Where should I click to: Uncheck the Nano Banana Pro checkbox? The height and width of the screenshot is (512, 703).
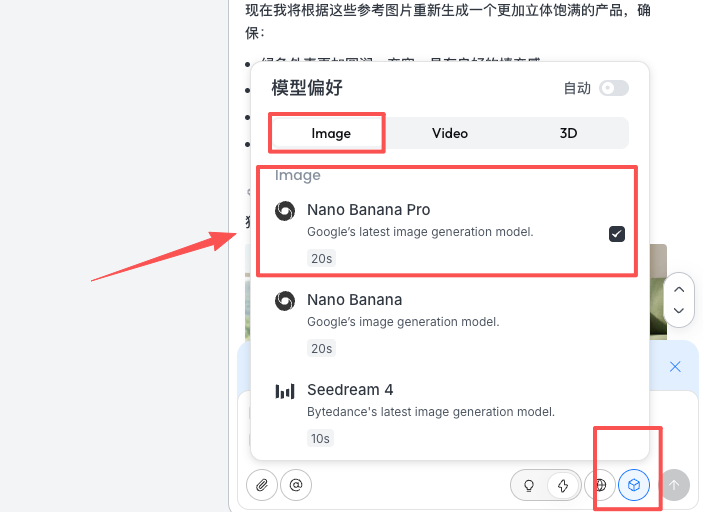[617, 234]
